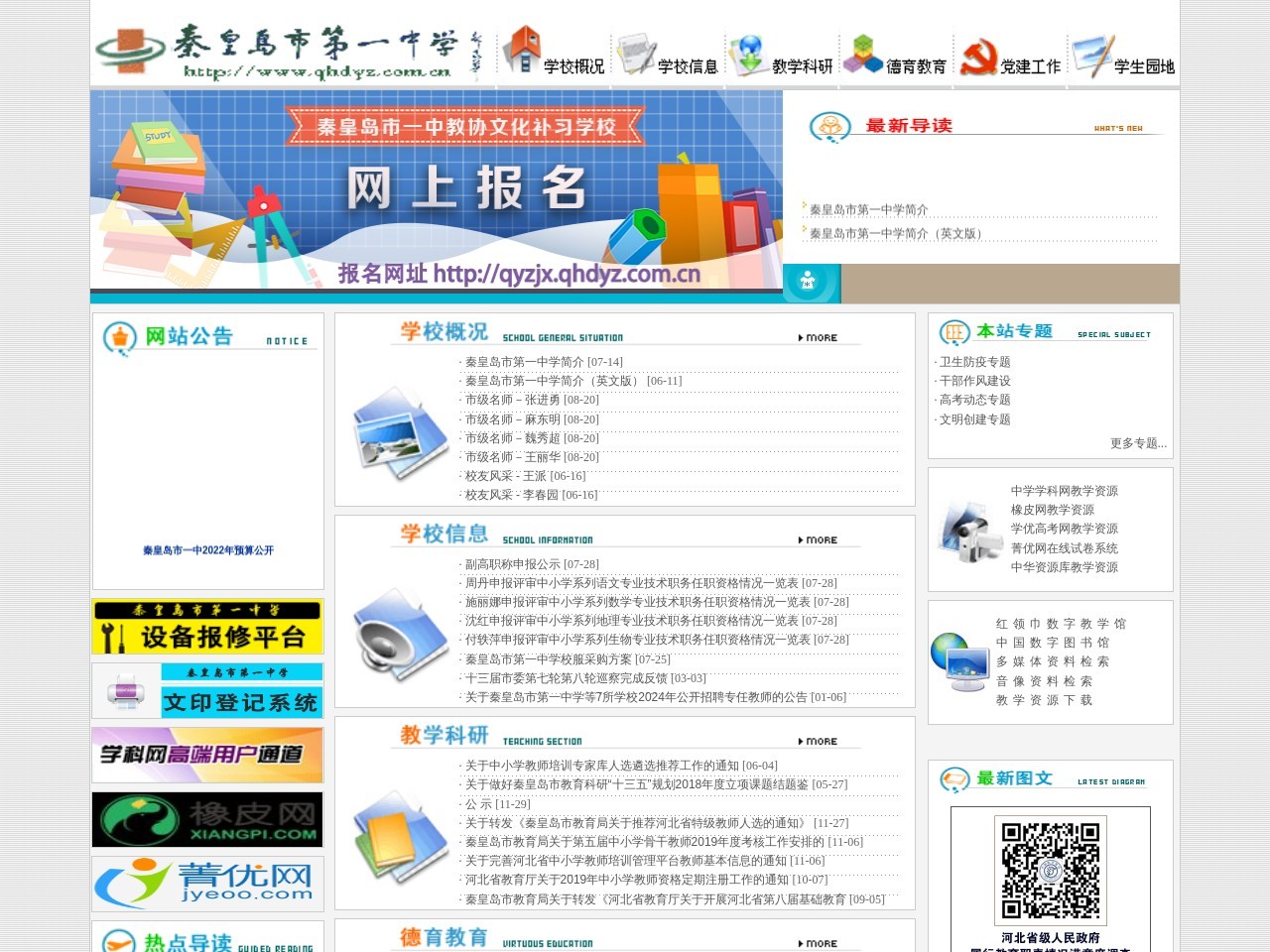Open 秦皇岛市一中2022年预算公开 notice
This screenshot has height=952, width=1270.
(208, 550)
